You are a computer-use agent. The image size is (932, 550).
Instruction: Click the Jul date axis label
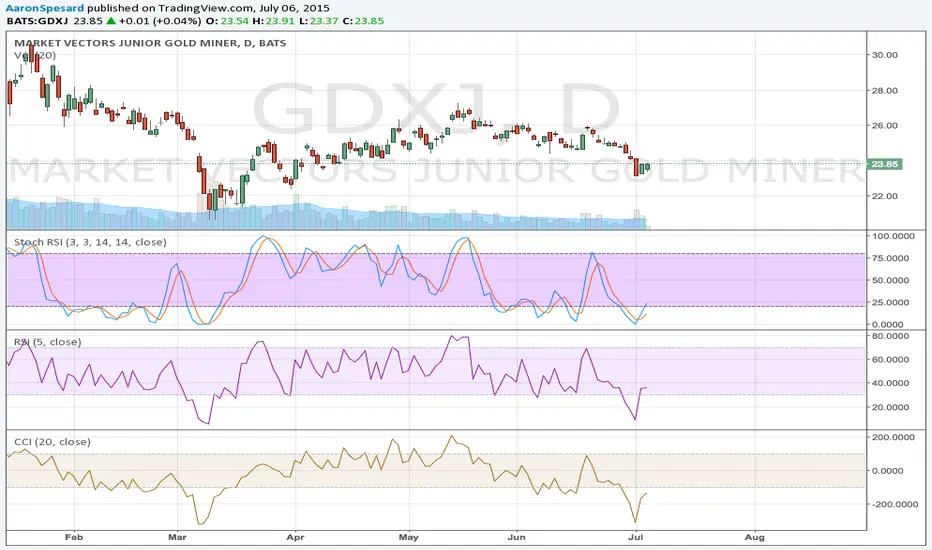tap(636, 538)
